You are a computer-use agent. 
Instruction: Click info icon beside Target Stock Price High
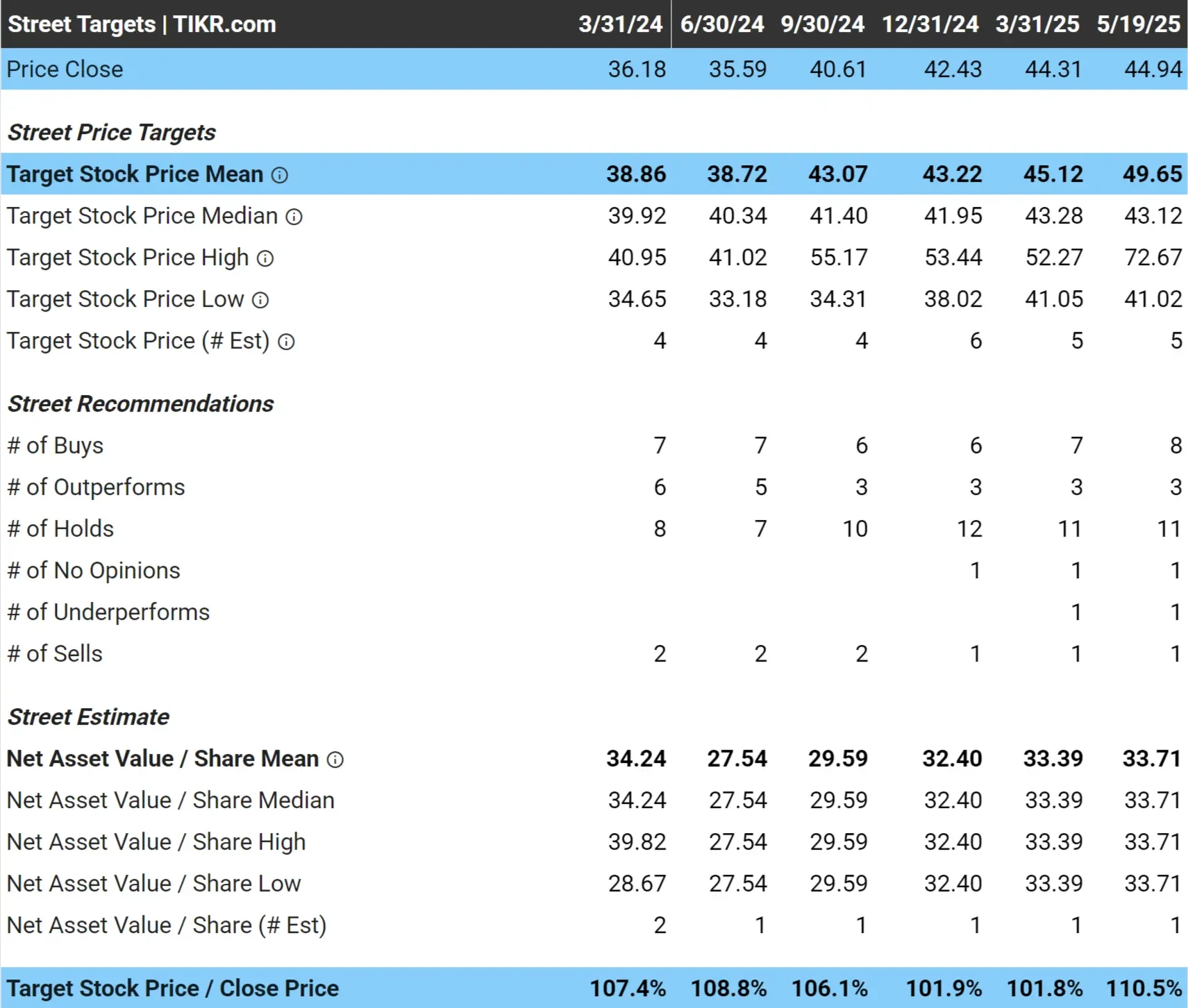[x=265, y=258]
